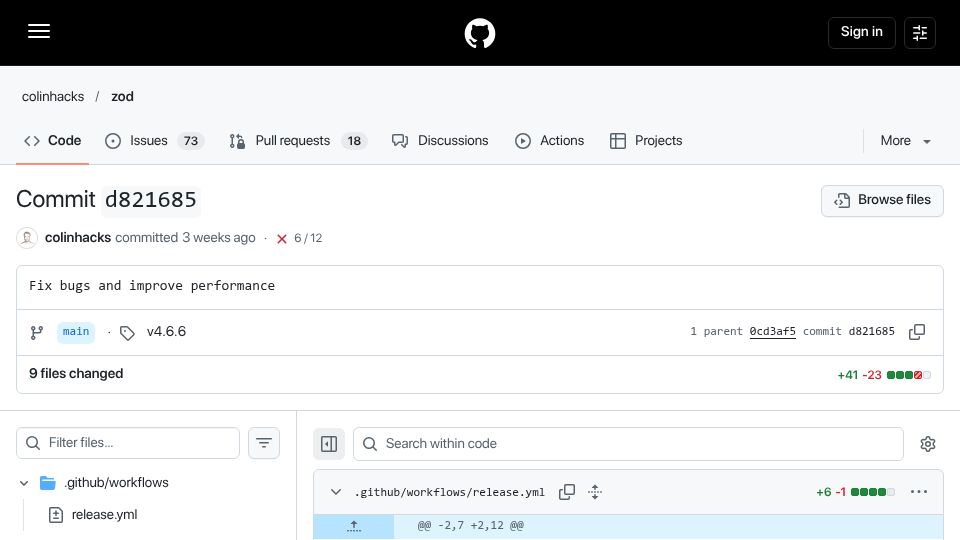The width and height of the screenshot is (960, 540).
Task: Open the main branch label
Action: coord(76,332)
